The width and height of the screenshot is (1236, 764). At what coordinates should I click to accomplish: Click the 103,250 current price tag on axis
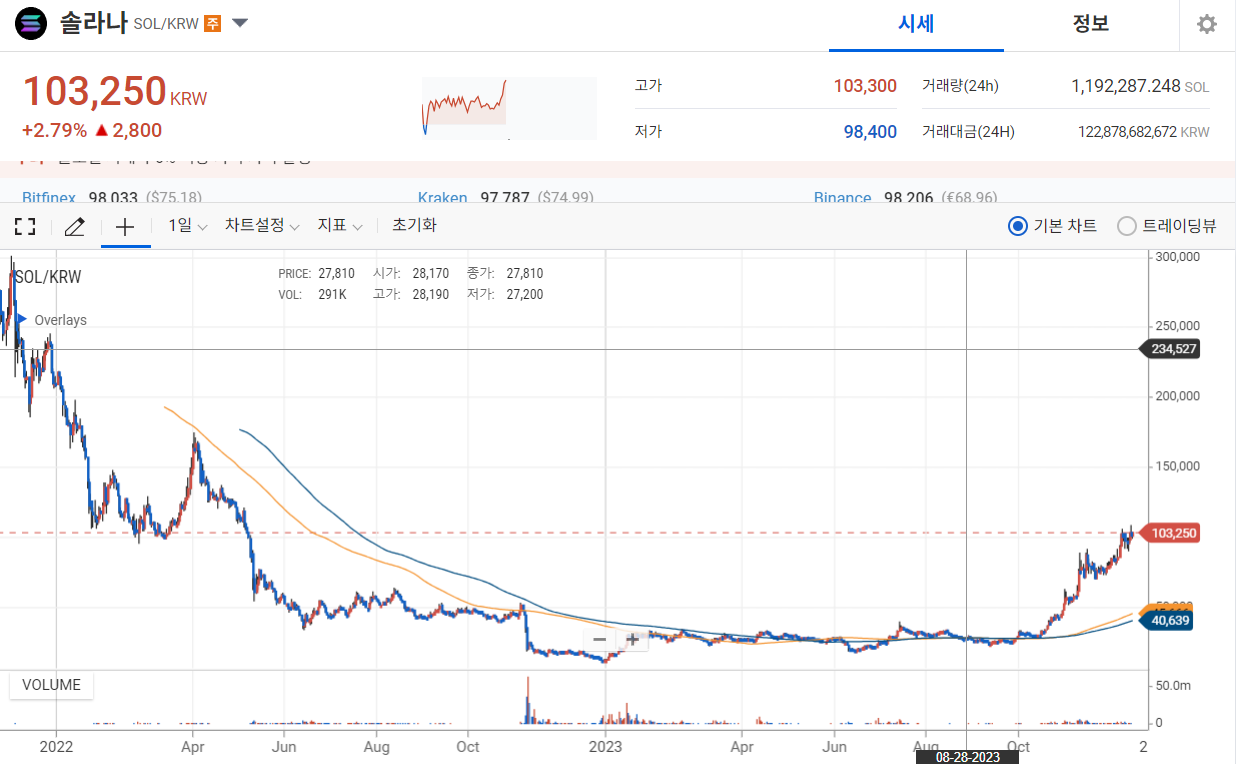1169,533
